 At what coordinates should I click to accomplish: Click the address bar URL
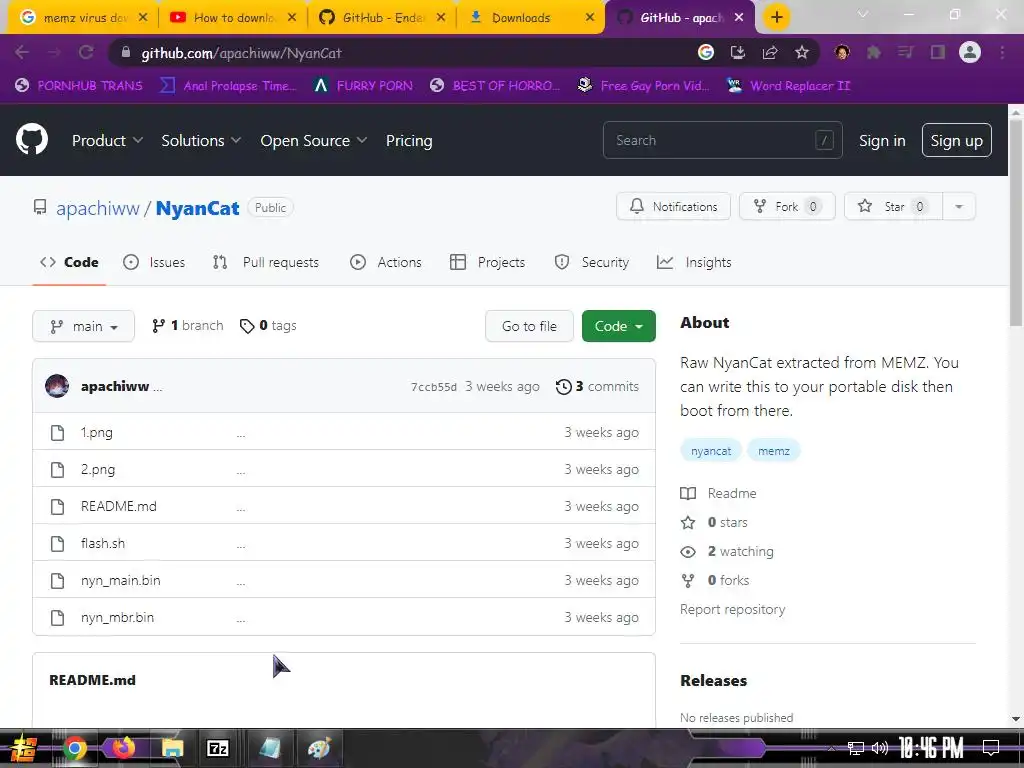coord(242,53)
